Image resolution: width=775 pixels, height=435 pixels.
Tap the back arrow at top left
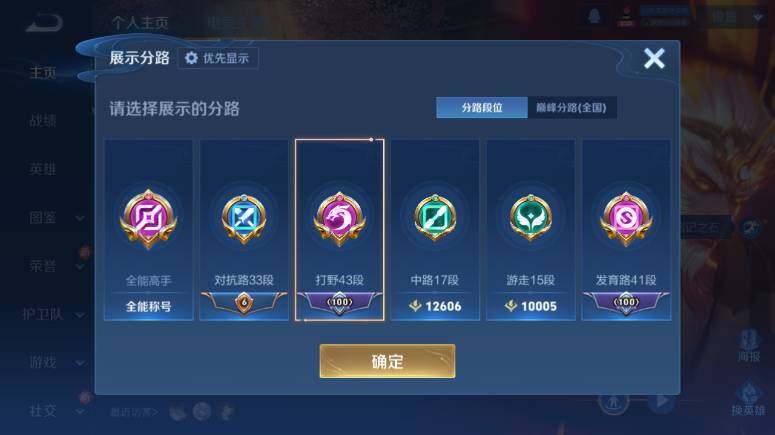tap(44, 23)
